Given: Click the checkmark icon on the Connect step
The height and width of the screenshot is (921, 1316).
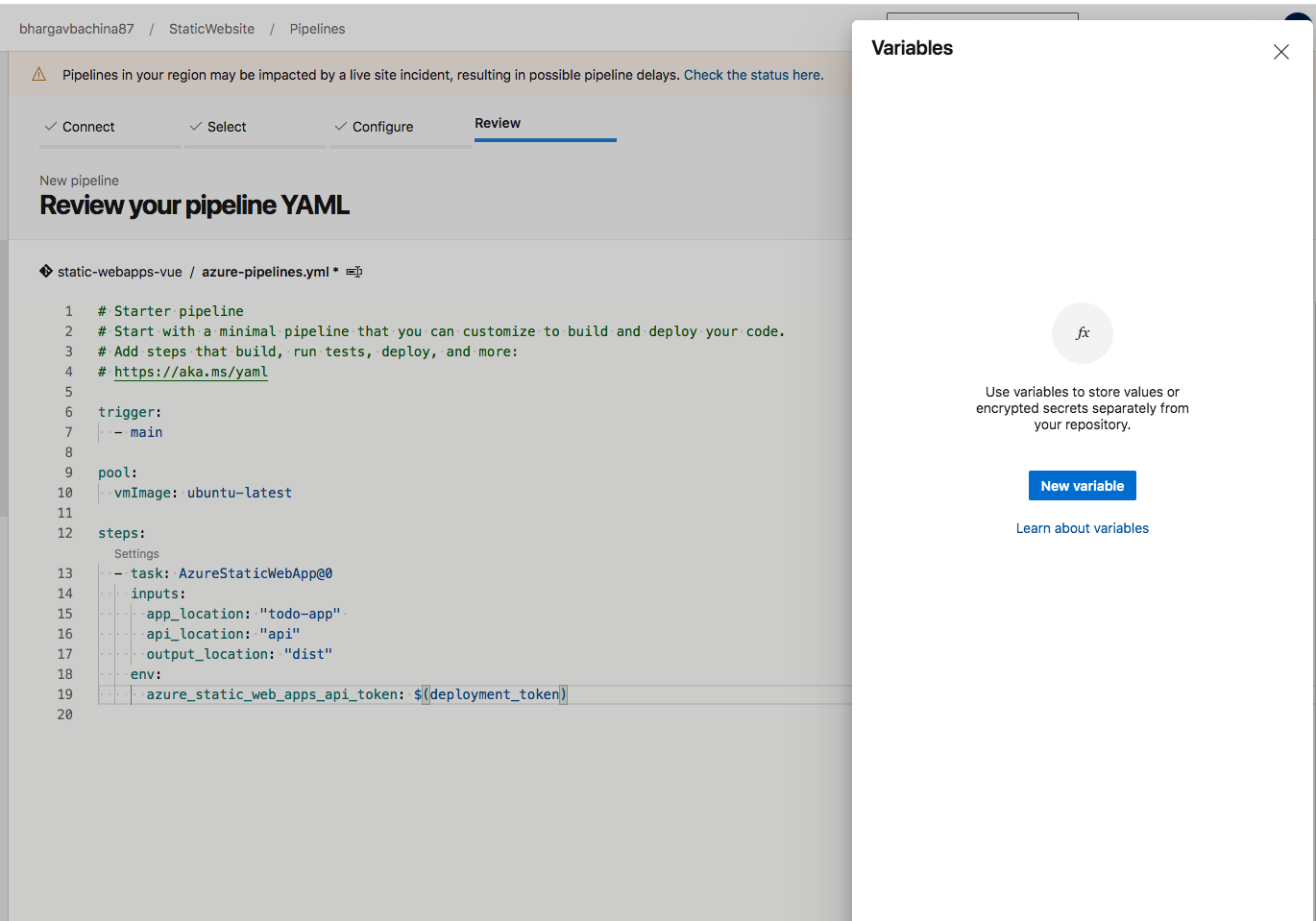Looking at the screenshot, I should (x=48, y=126).
